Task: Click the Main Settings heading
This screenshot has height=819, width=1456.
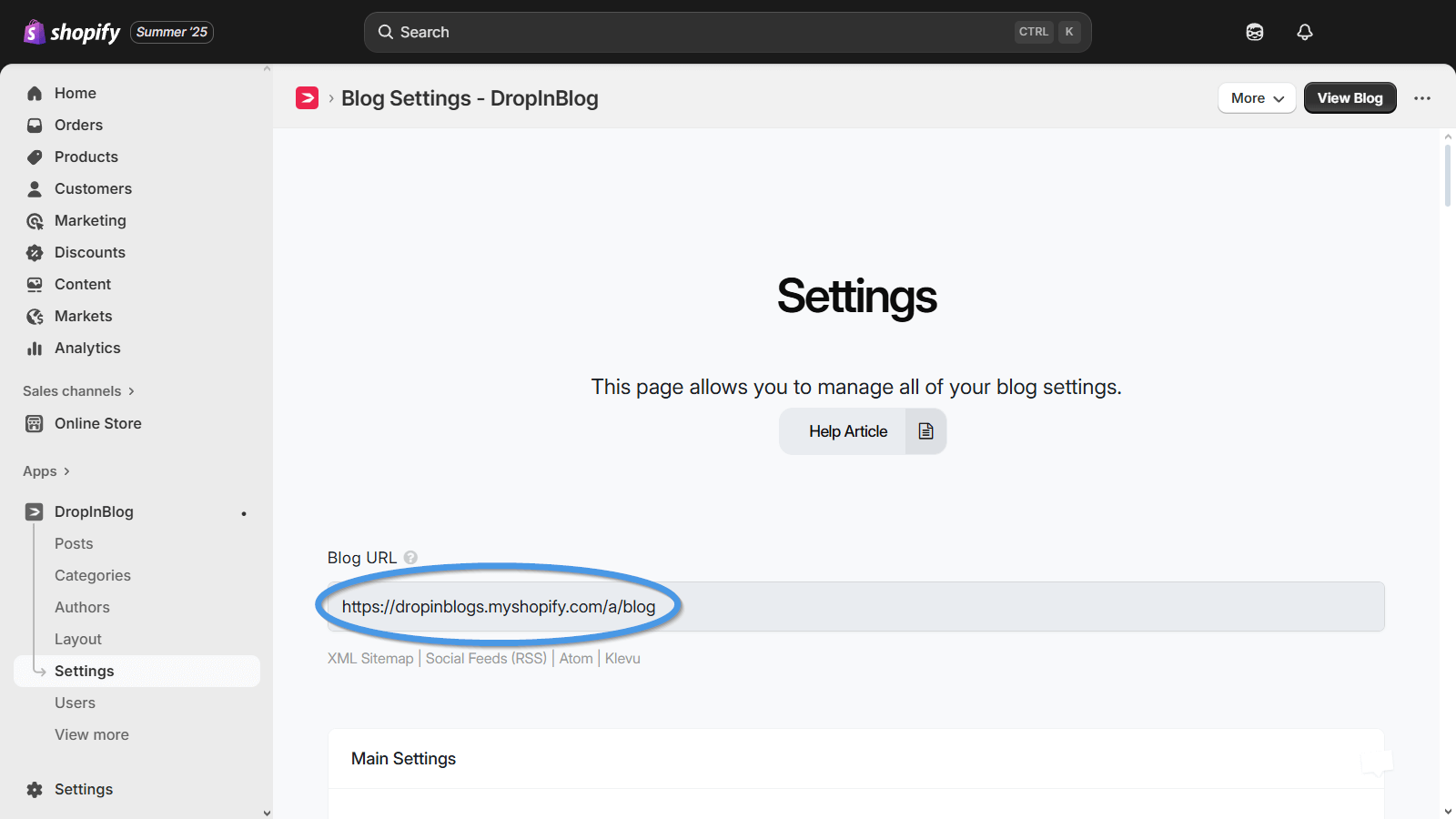Action: point(403,758)
